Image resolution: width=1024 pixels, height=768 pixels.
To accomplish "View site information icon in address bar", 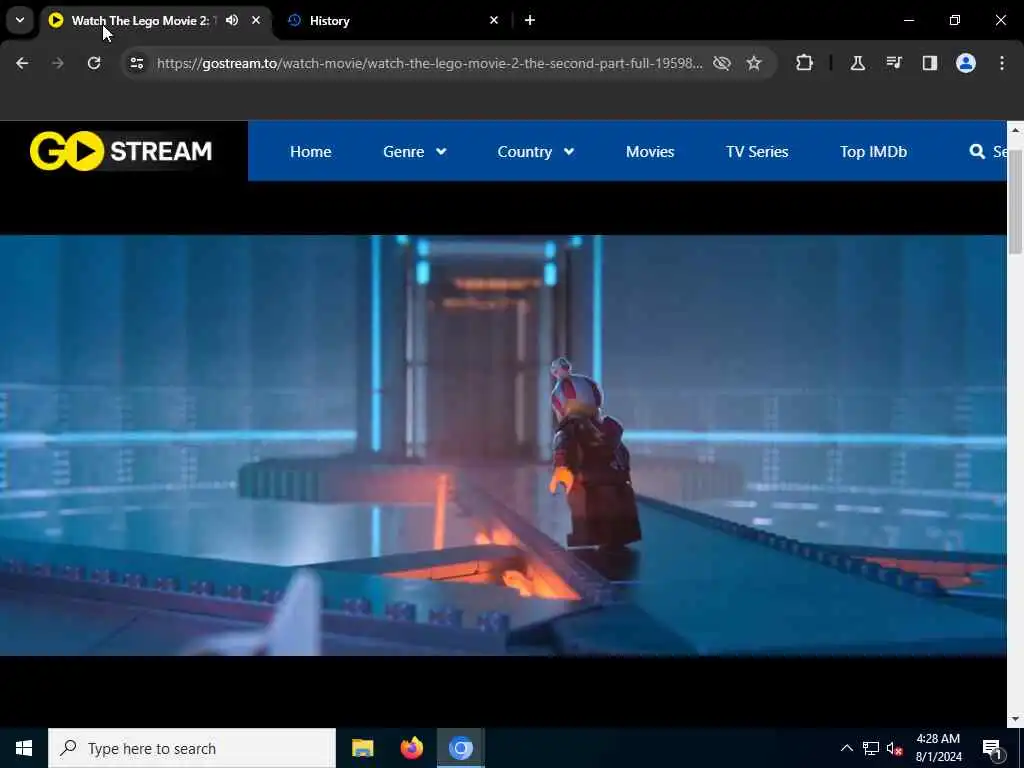I will tap(136, 63).
